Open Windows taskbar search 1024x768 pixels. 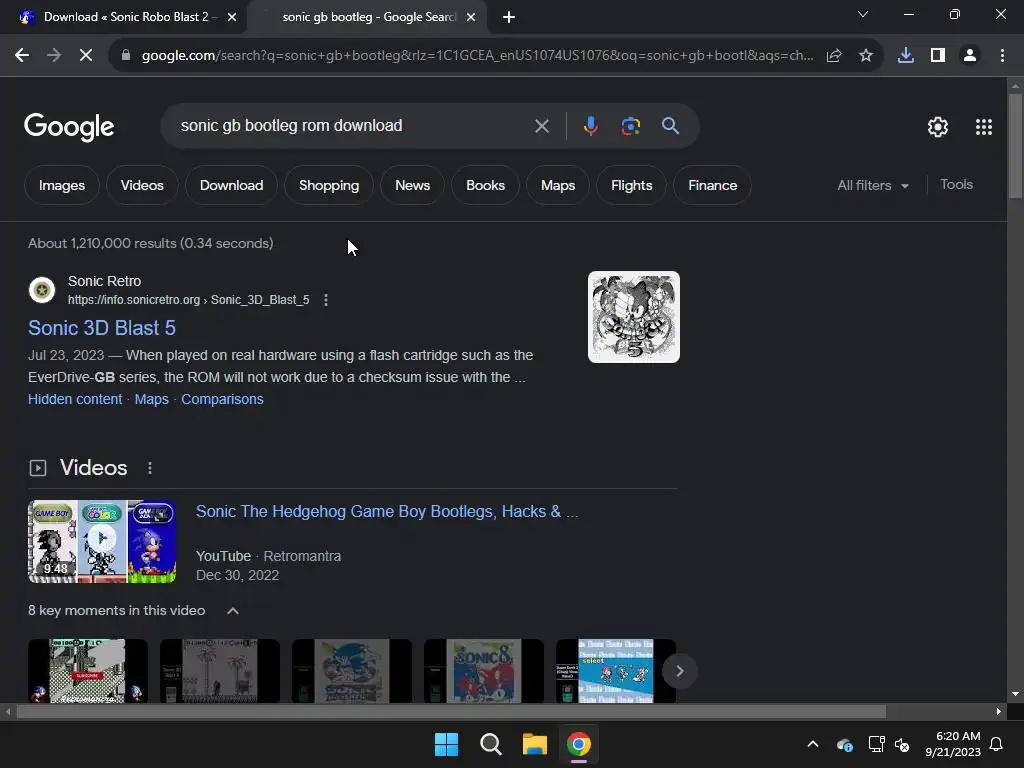click(x=490, y=744)
